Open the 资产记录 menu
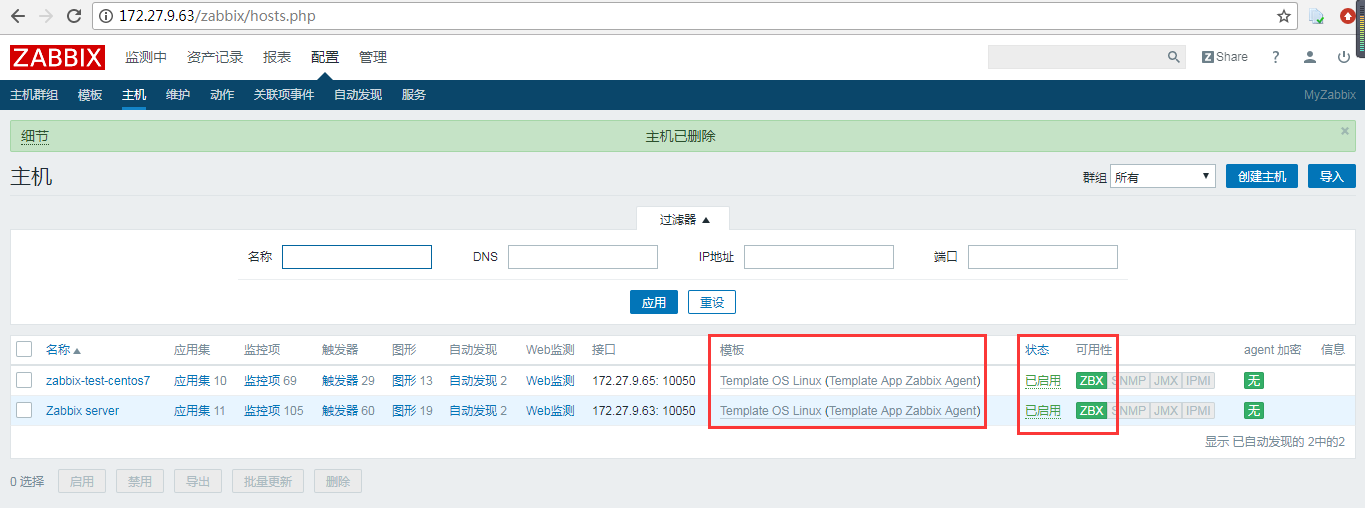The height and width of the screenshot is (508, 1365). (215, 57)
